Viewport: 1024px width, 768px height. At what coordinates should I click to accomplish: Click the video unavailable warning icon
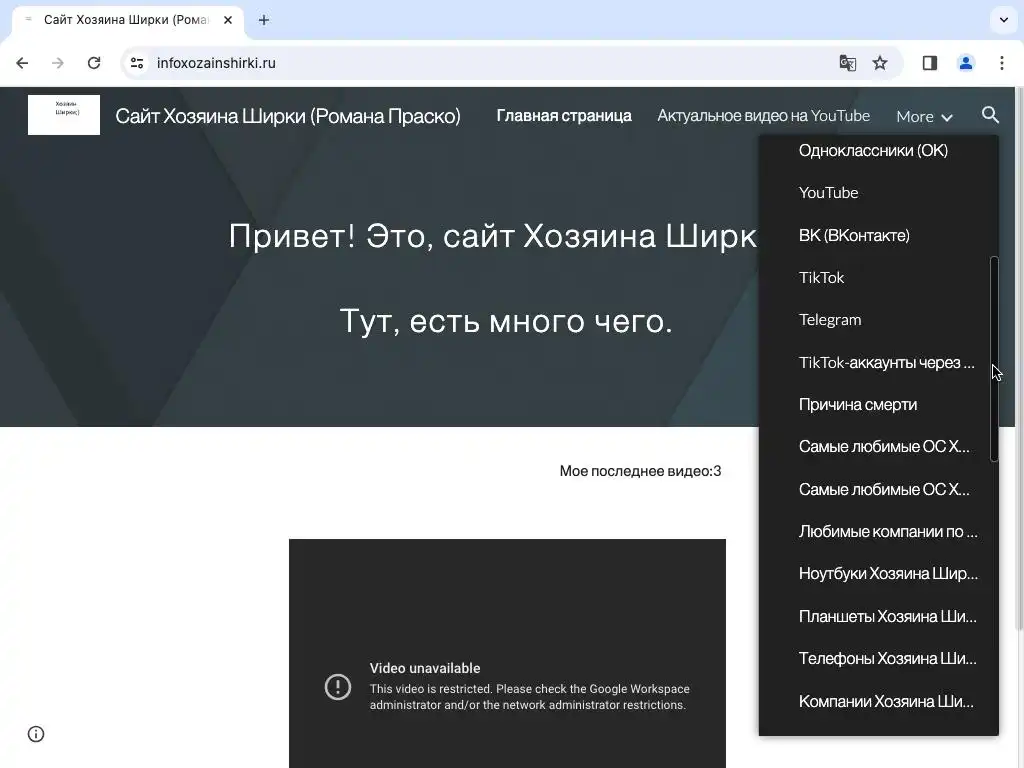click(x=338, y=687)
